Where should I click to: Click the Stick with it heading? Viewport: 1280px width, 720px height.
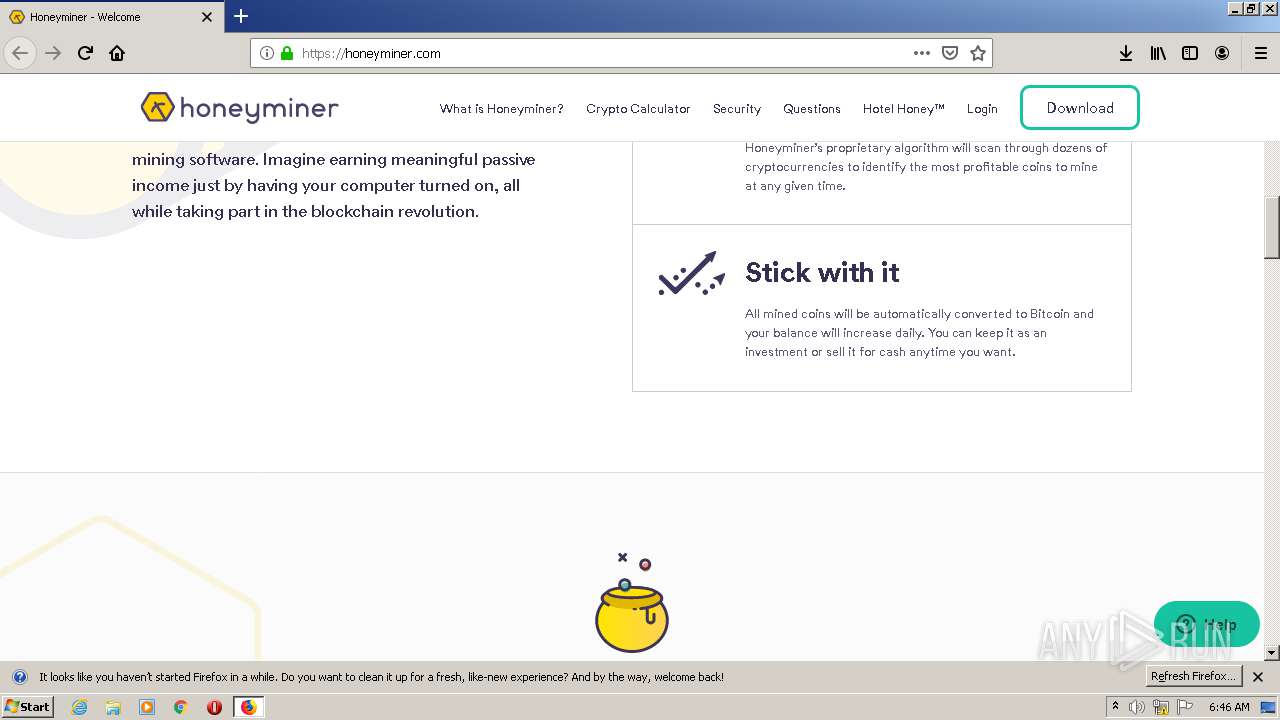tap(822, 273)
